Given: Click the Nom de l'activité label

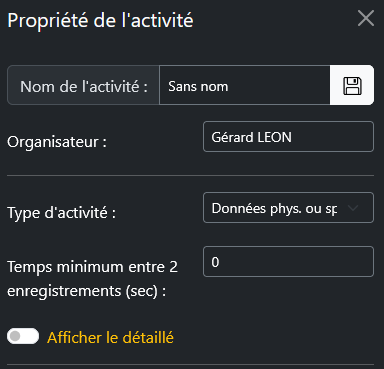Looking at the screenshot, I should click(x=84, y=87).
